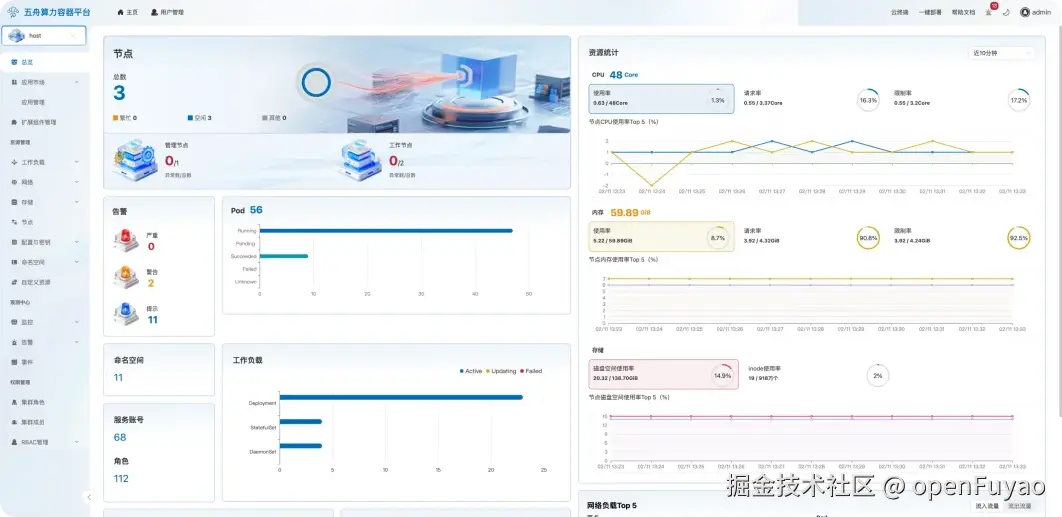Open notifications icon with red badge
The image size is (1062, 517).
(990, 11)
